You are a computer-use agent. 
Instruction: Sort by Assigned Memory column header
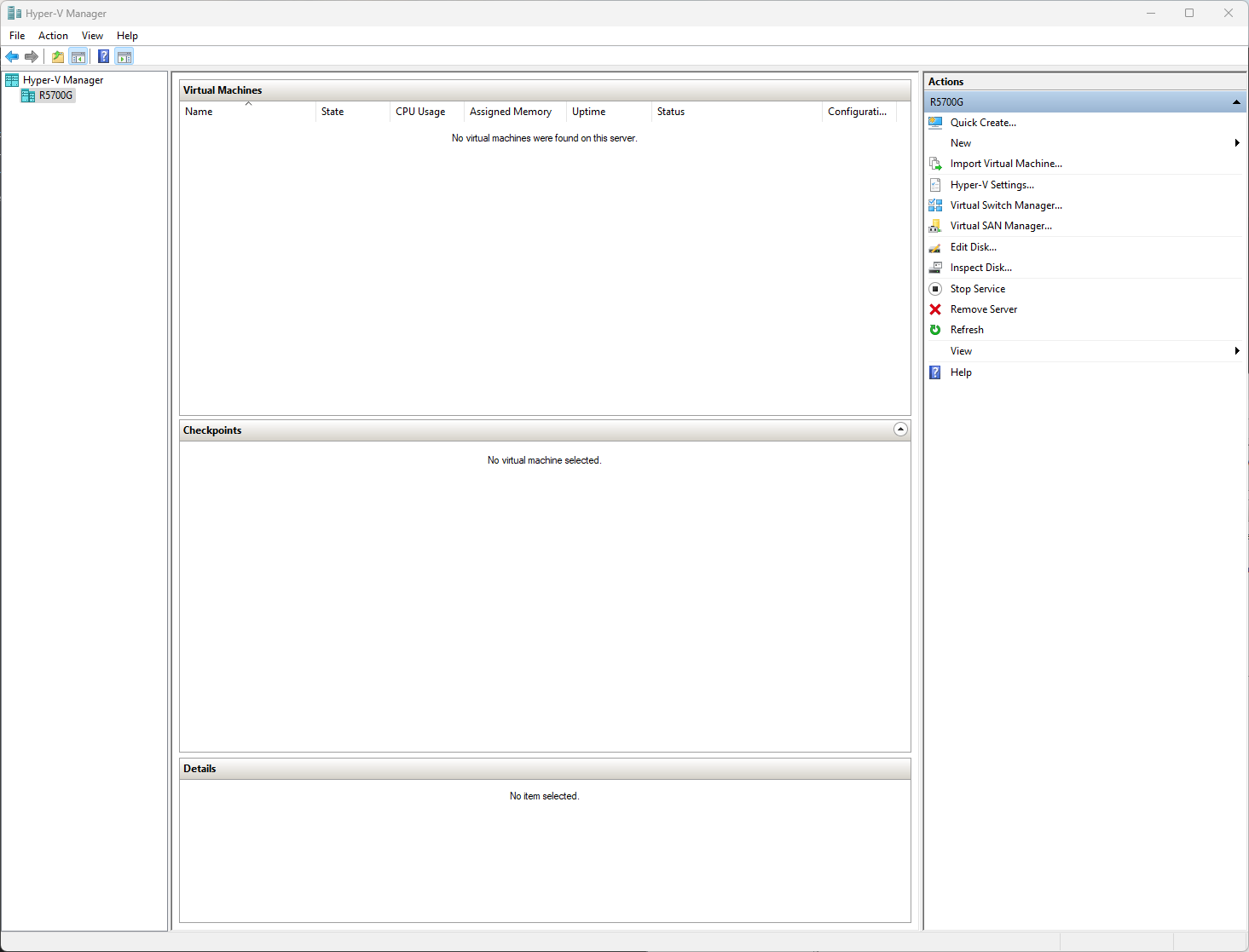click(515, 112)
